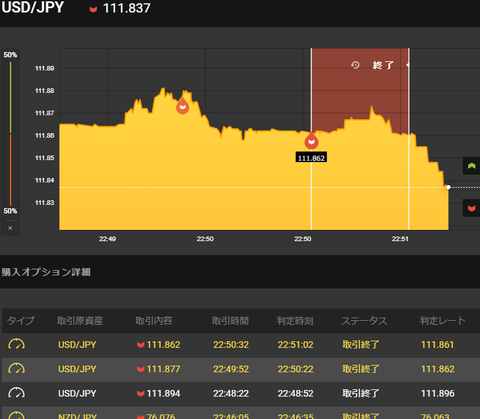
Task: Click the 取引終了 status in the 22:50:32 row
Action: pos(361,344)
